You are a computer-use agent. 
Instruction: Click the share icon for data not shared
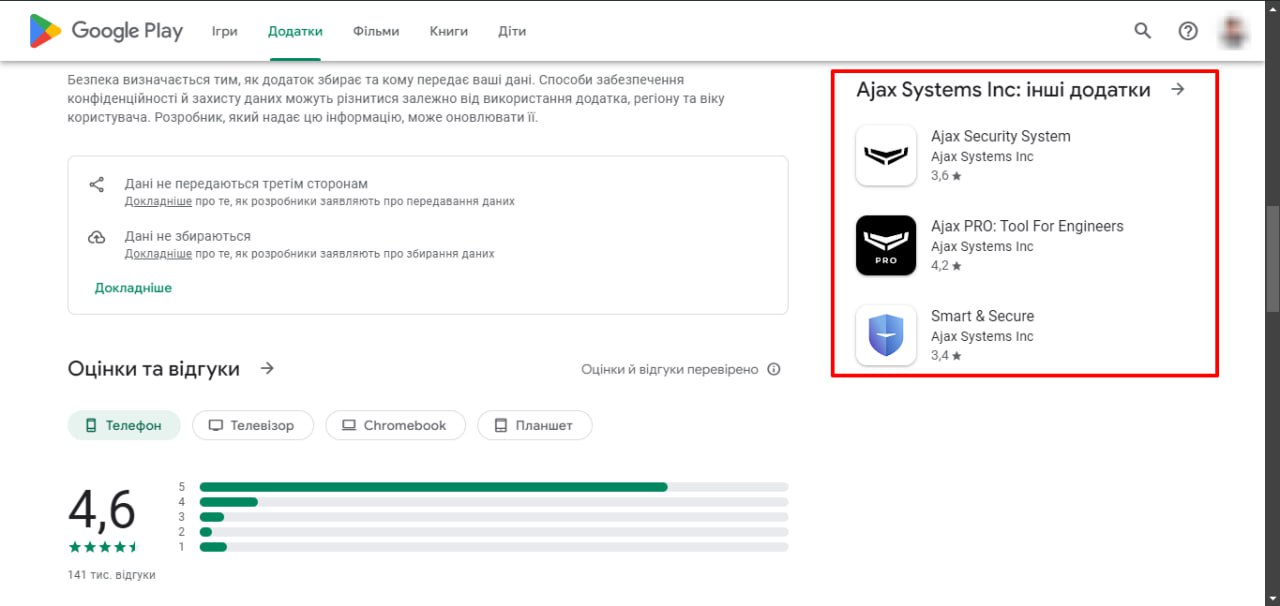[x=97, y=184]
